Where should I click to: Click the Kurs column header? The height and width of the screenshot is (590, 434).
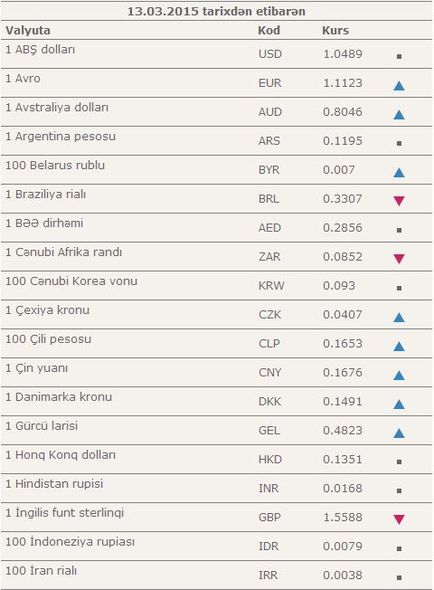(335, 30)
